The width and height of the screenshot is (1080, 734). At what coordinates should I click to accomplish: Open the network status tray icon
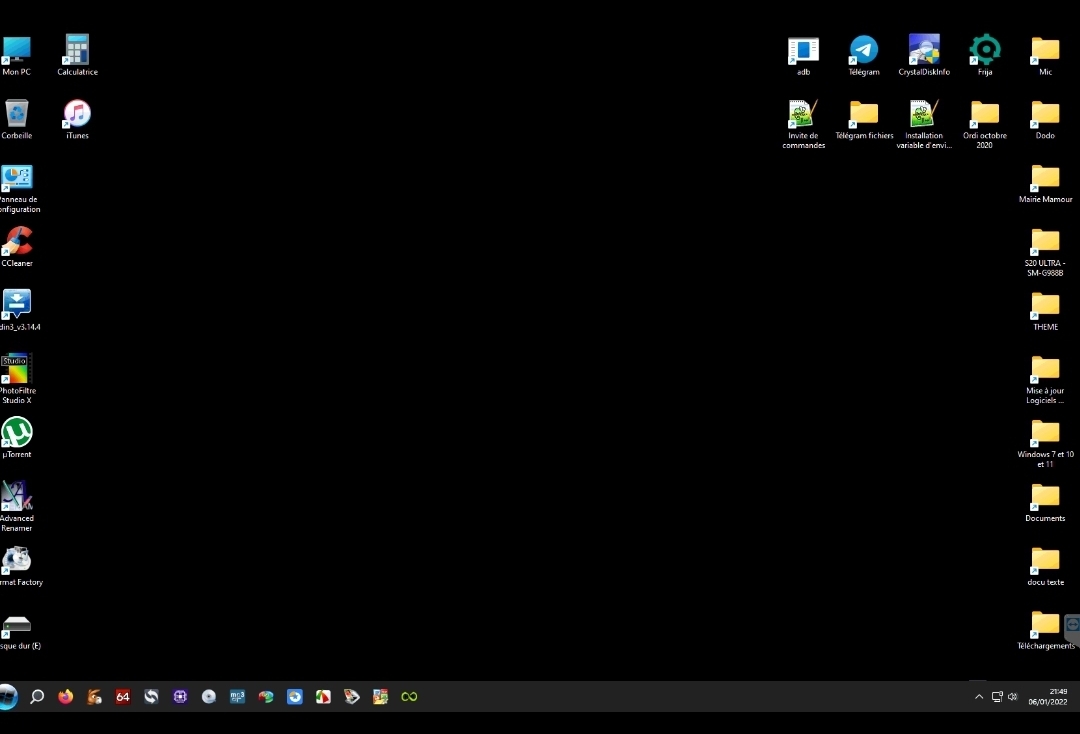tap(997, 697)
